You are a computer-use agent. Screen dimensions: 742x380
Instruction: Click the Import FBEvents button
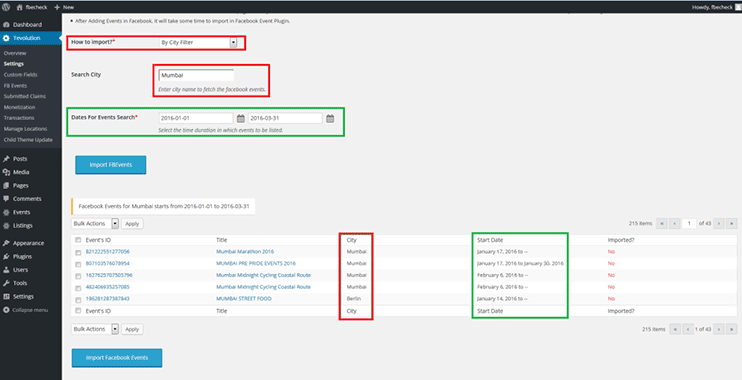point(111,165)
